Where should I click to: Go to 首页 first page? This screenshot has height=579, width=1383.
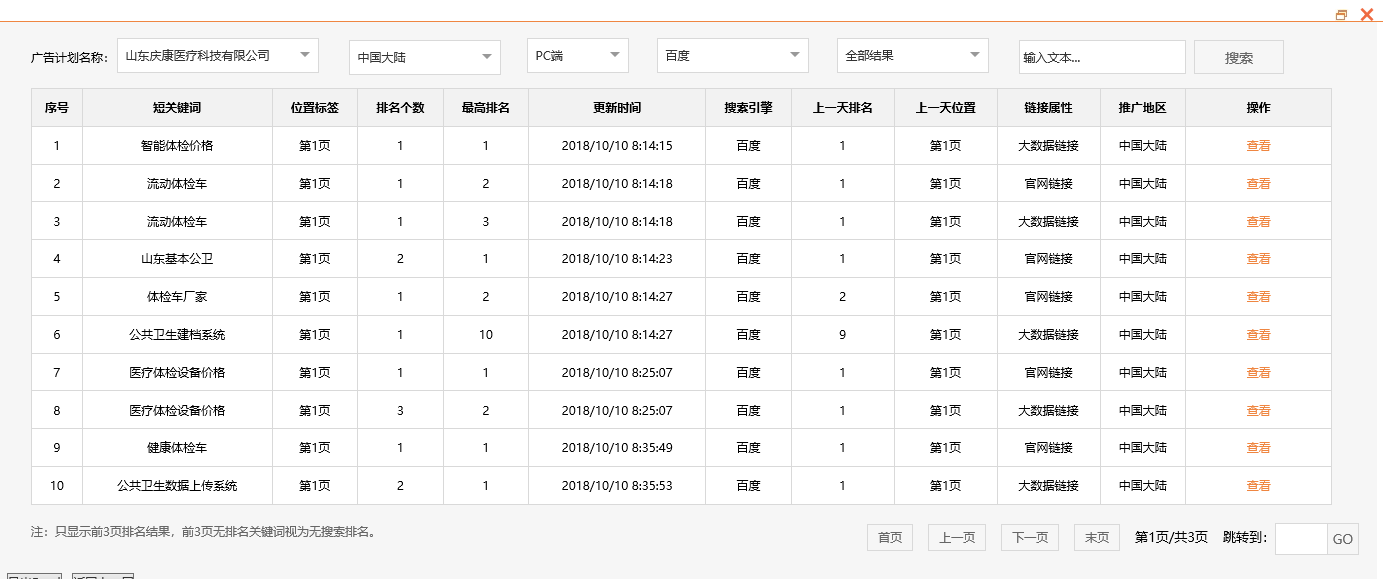(889, 537)
